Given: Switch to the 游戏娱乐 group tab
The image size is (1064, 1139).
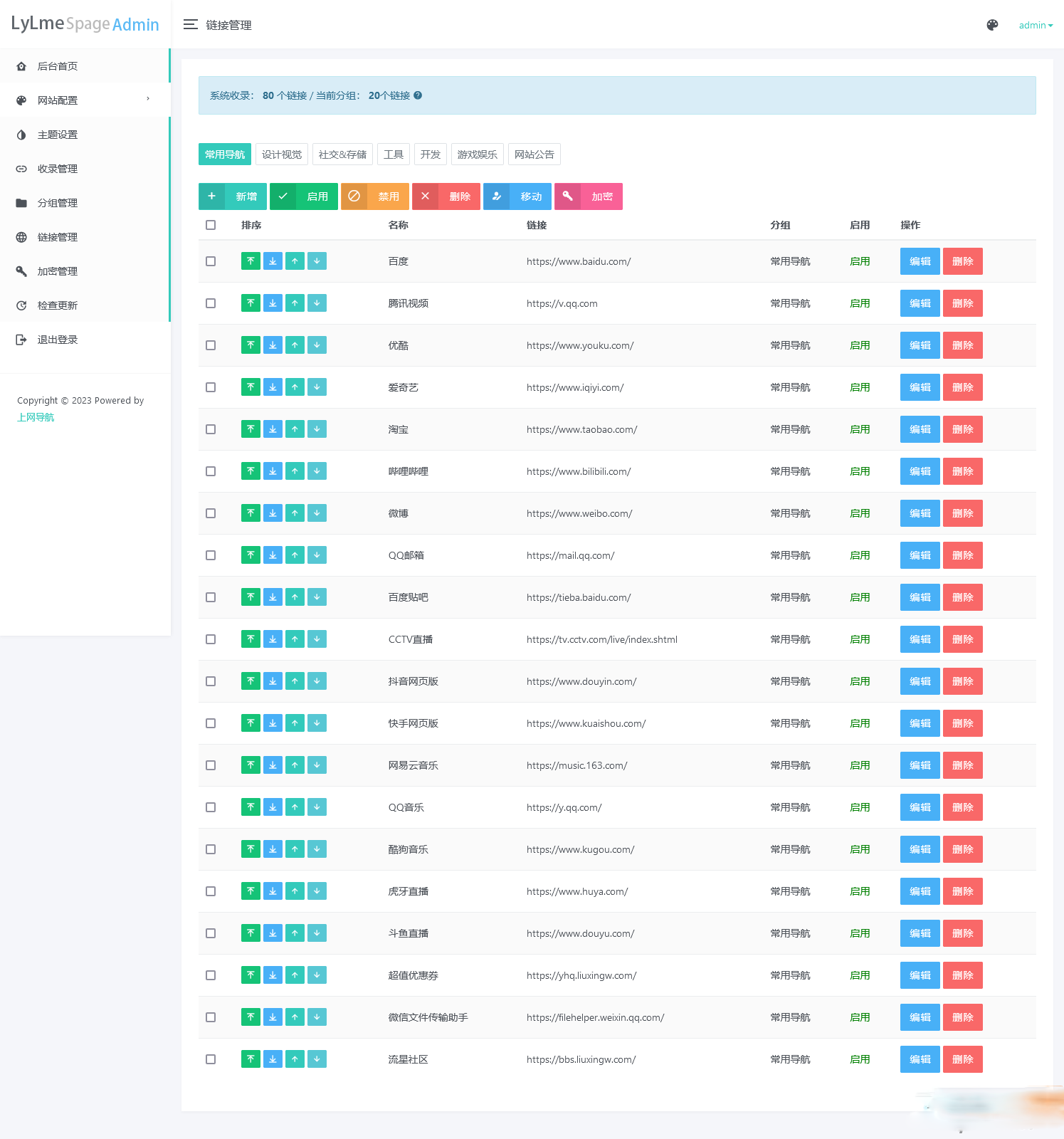Looking at the screenshot, I should 477,154.
